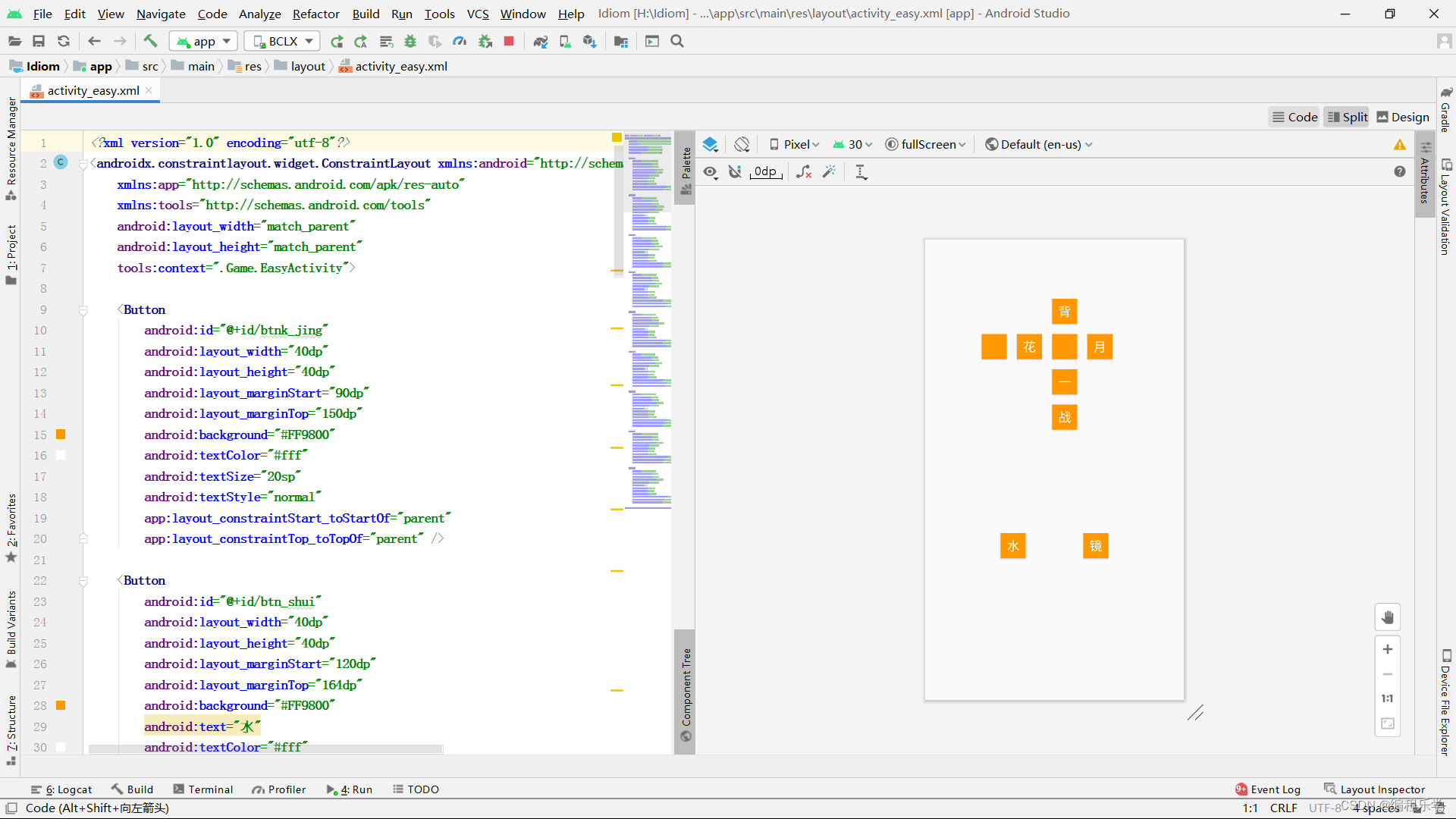1456x819 pixels.
Task: Click the Clear All Constraints icon
Action: [x=804, y=172]
